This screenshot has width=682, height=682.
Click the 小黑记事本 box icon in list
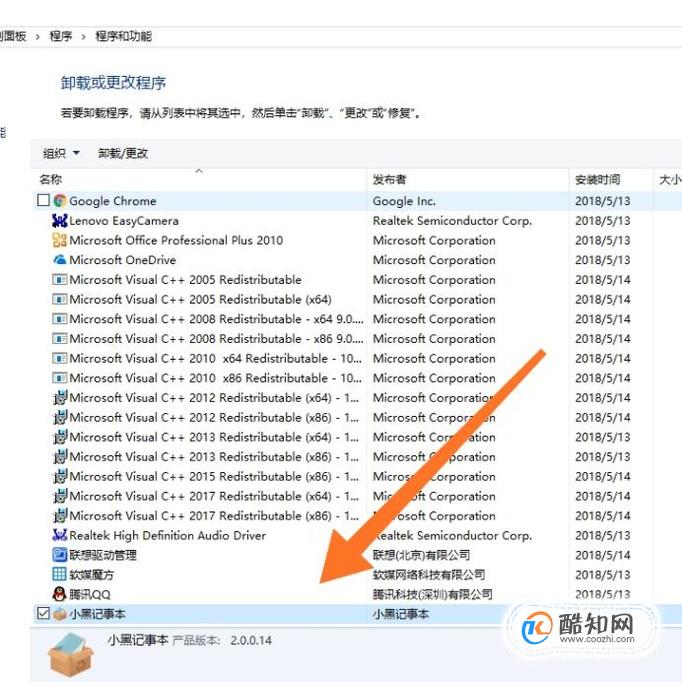tap(60, 614)
